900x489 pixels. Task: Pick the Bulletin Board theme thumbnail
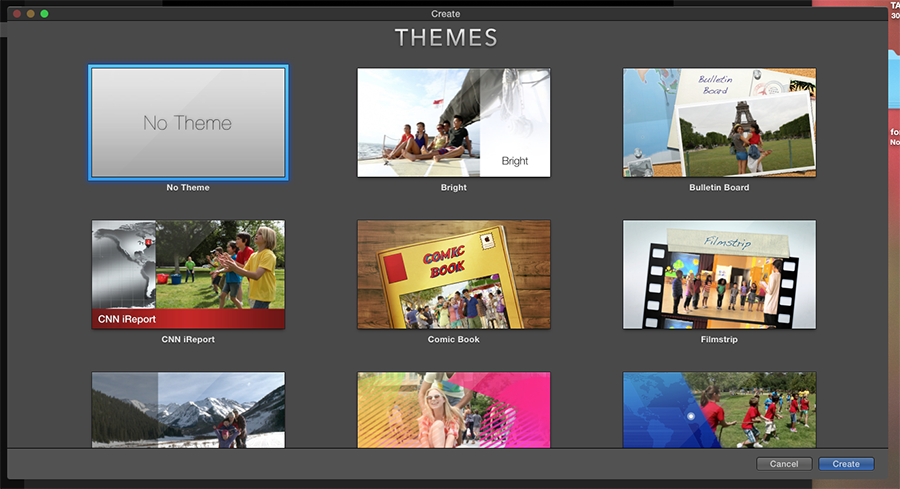(x=719, y=122)
